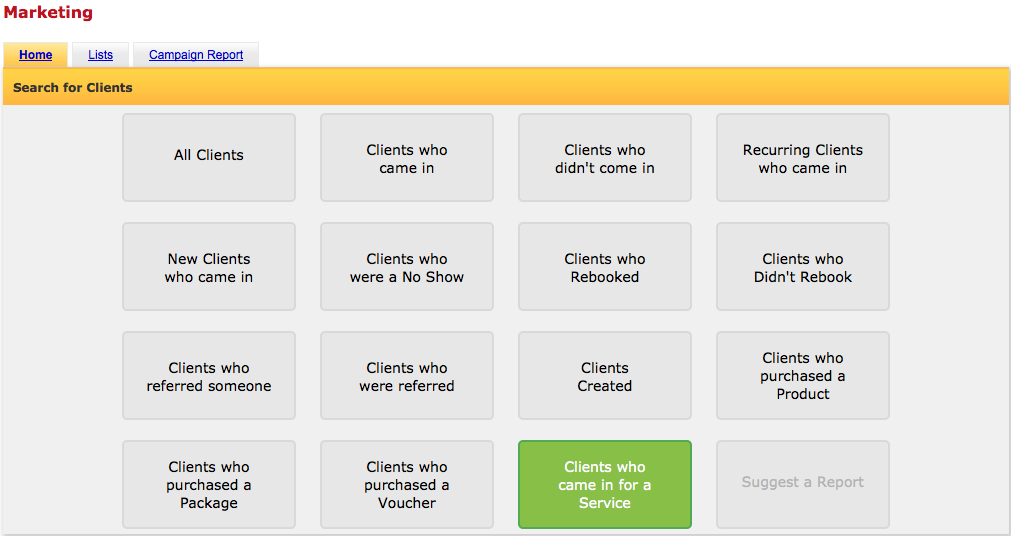Open the Clients who Rebooked report
The width and height of the screenshot is (1011, 536).
click(605, 266)
